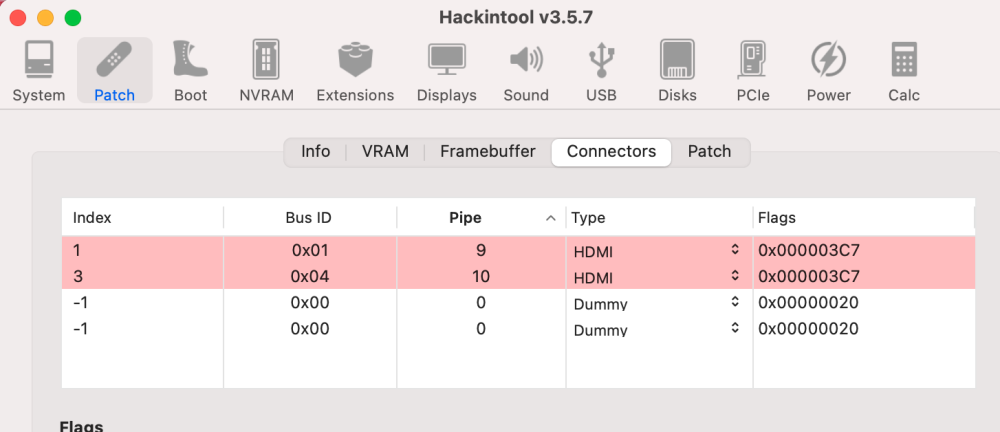
Task: Sort table by Index column header
Action: (x=143, y=218)
